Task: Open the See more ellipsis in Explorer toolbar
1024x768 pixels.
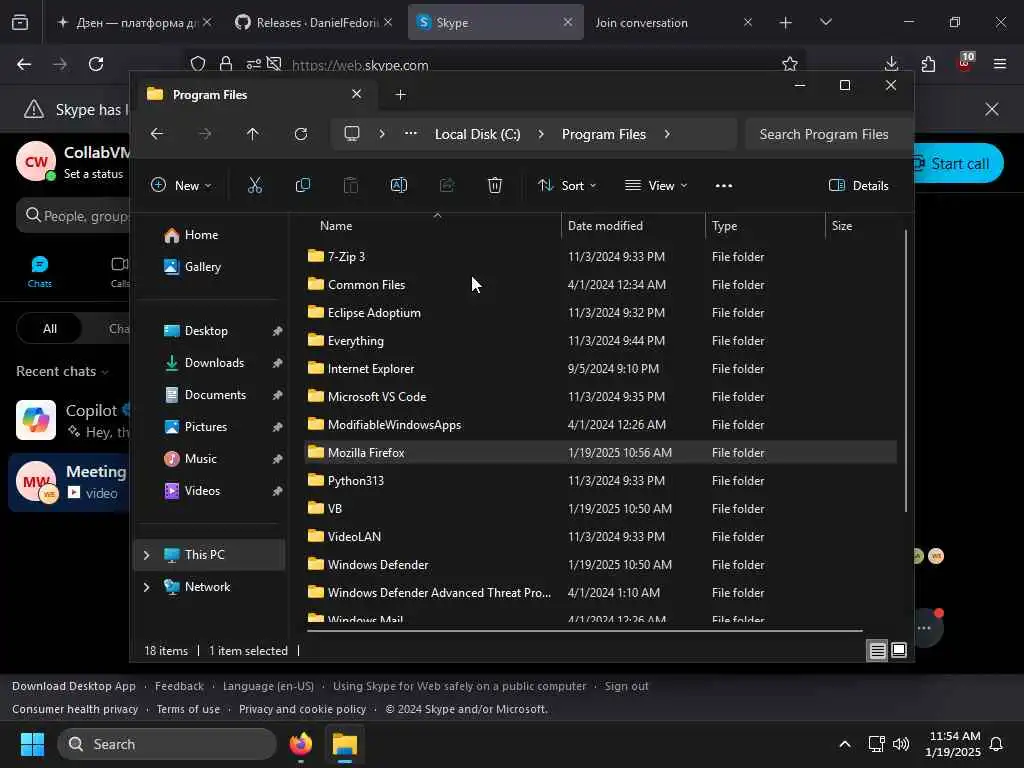Action: click(724, 185)
